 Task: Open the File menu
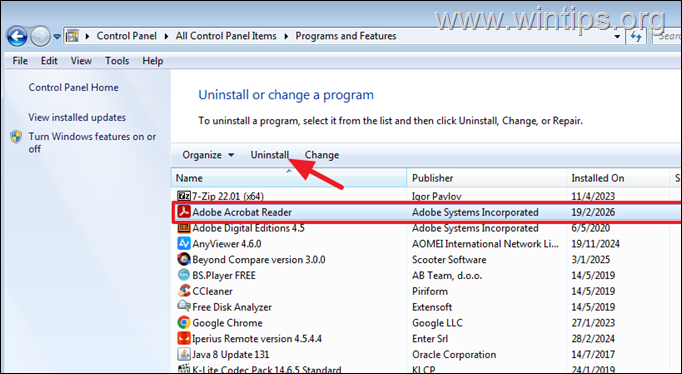tap(20, 61)
